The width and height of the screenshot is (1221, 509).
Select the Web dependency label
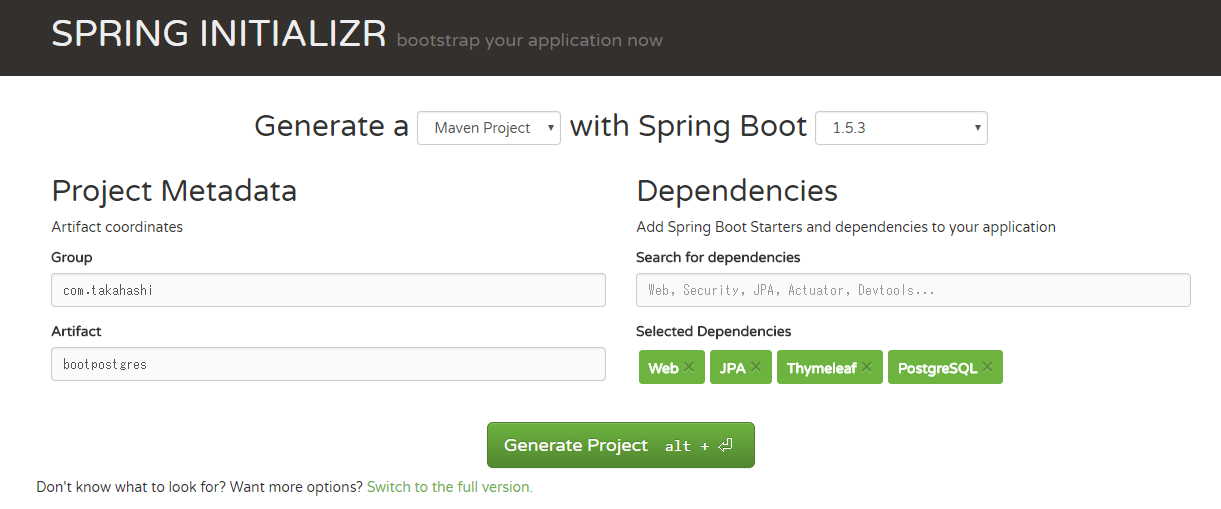coord(663,368)
